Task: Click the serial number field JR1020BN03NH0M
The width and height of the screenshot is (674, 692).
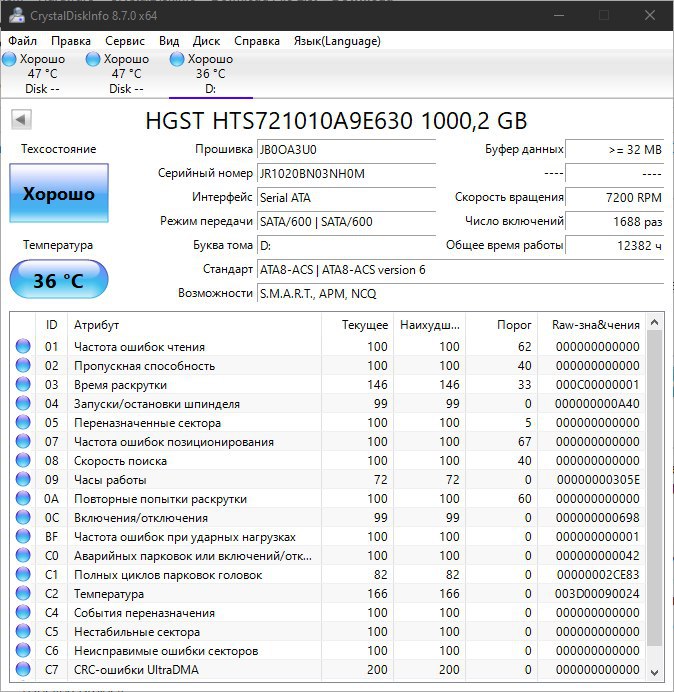Action: pyautogui.click(x=346, y=173)
